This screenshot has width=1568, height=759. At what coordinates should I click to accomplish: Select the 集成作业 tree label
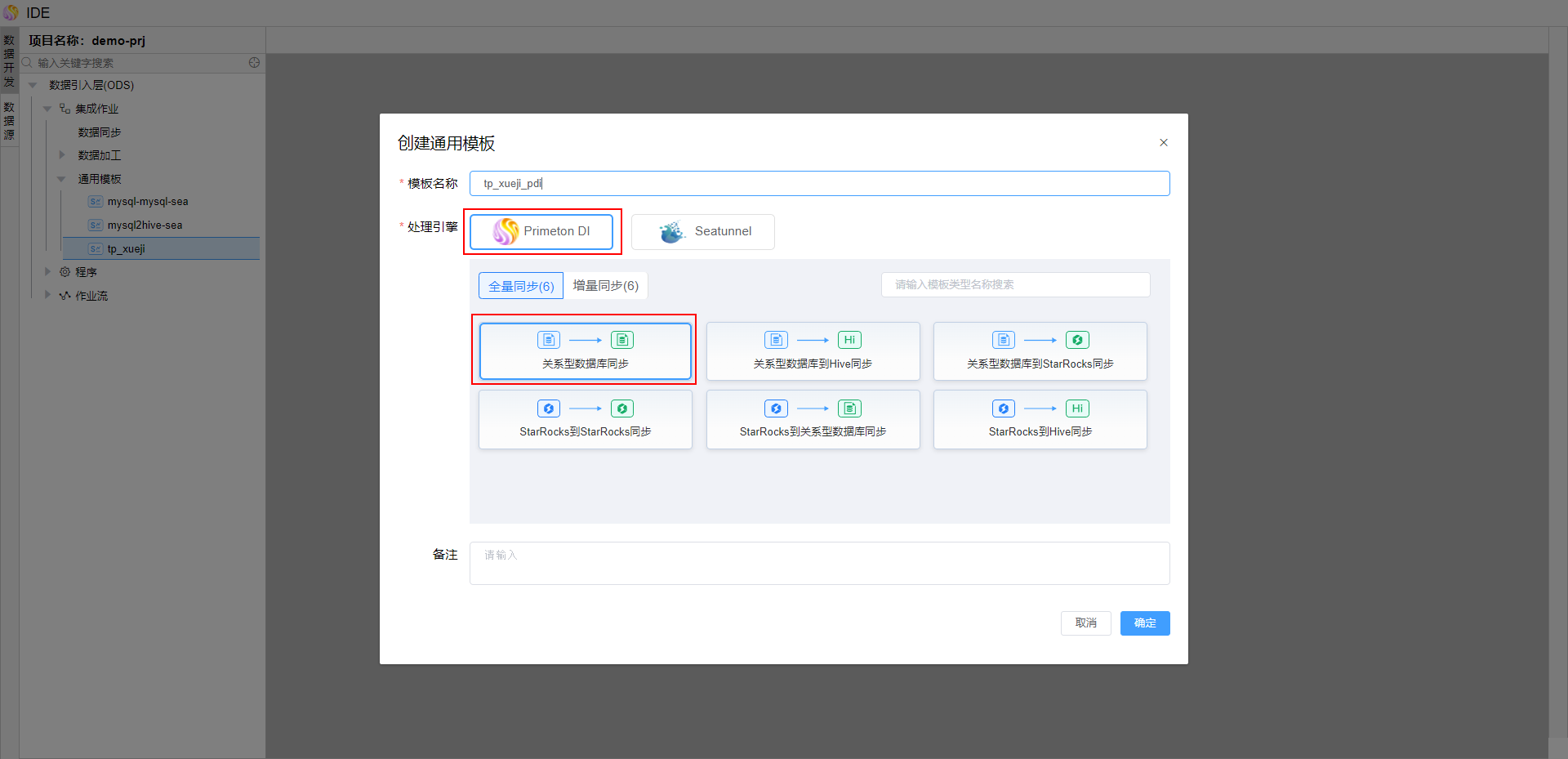coord(97,109)
